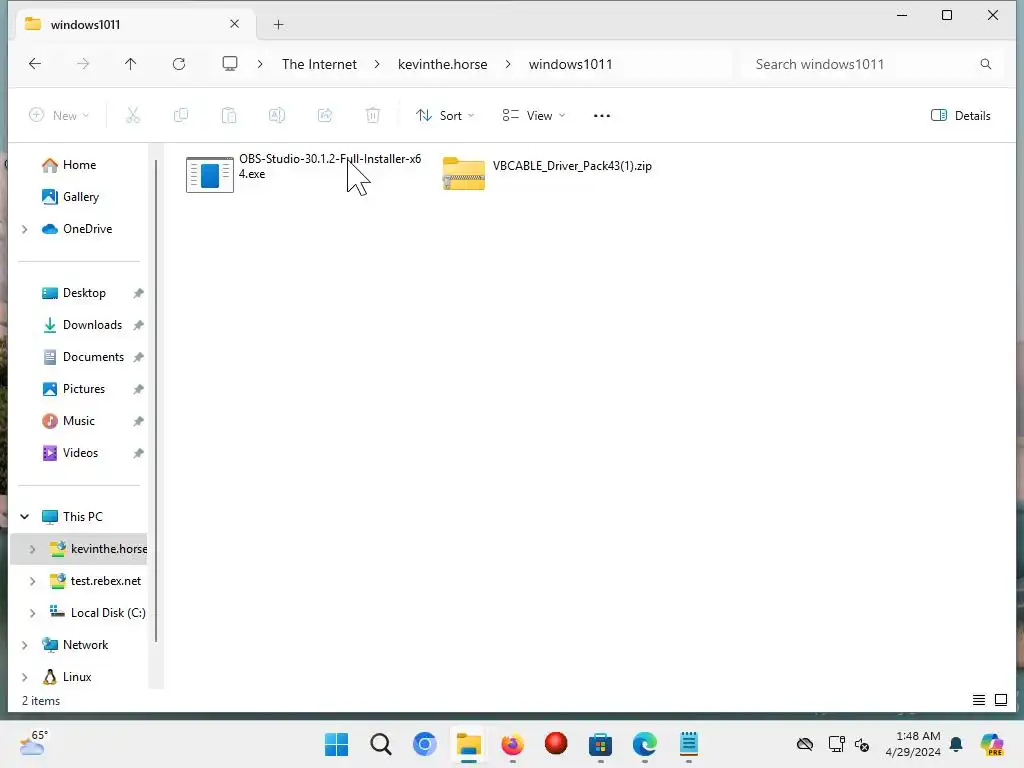Click the red ball app in taskbar

556,743
